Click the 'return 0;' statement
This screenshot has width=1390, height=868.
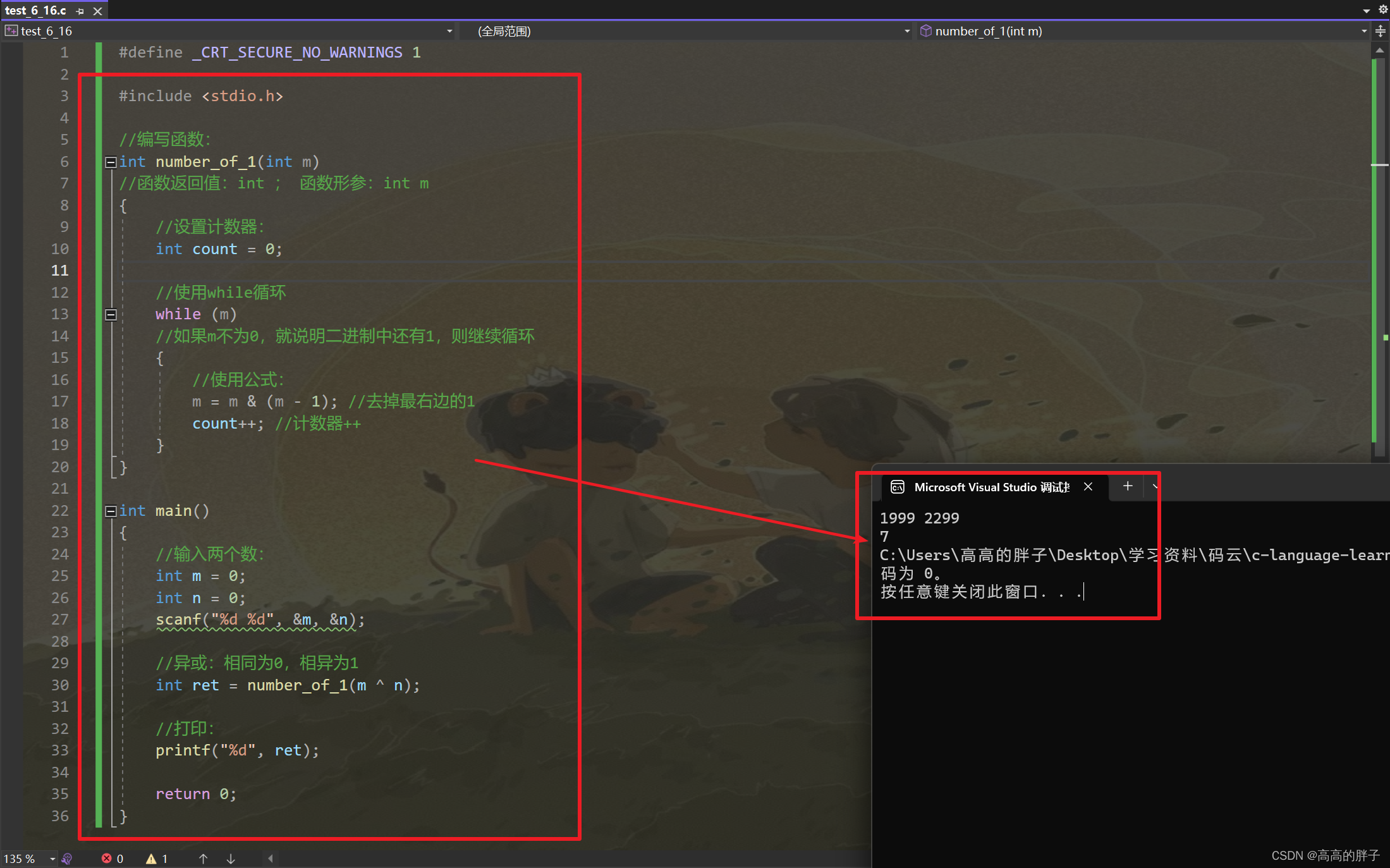coord(196,794)
